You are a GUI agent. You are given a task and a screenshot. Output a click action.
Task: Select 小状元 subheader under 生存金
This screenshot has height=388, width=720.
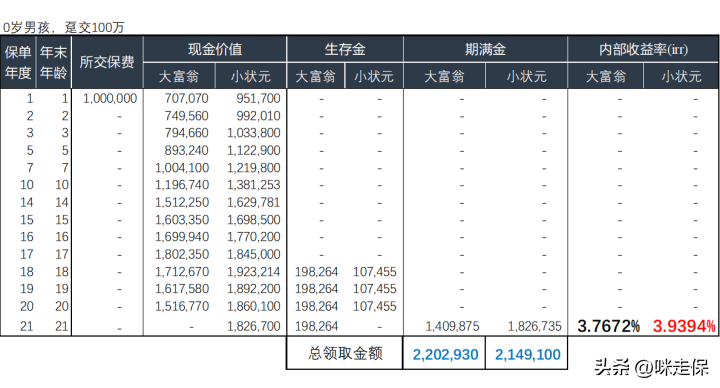click(x=374, y=76)
